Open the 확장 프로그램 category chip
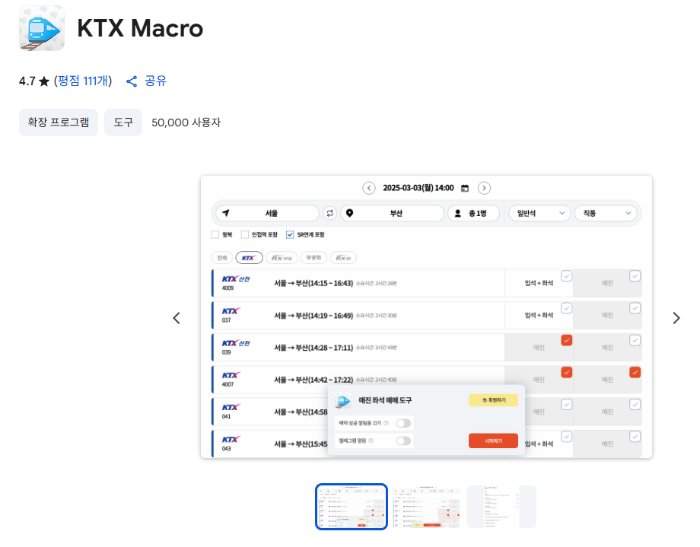The width and height of the screenshot is (700, 547). tap(58, 122)
